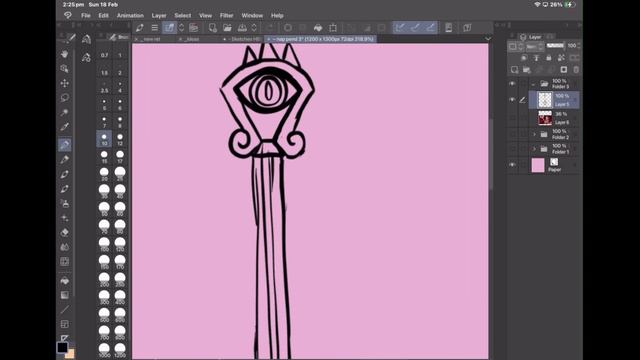640x360 pixels.
Task: Open the File menu
Action: point(86,16)
